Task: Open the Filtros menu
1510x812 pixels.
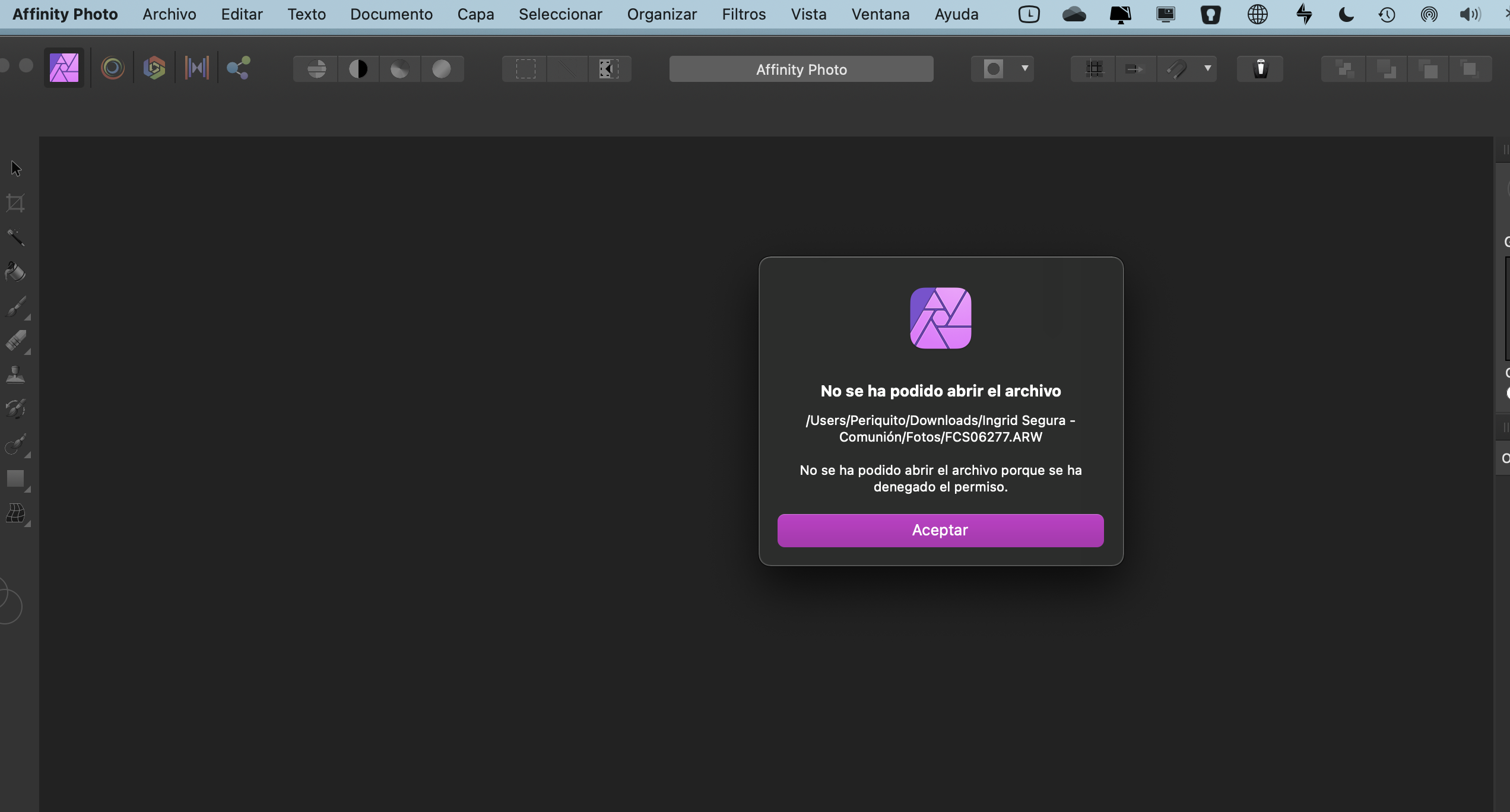Action: pyautogui.click(x=744, y=14)
